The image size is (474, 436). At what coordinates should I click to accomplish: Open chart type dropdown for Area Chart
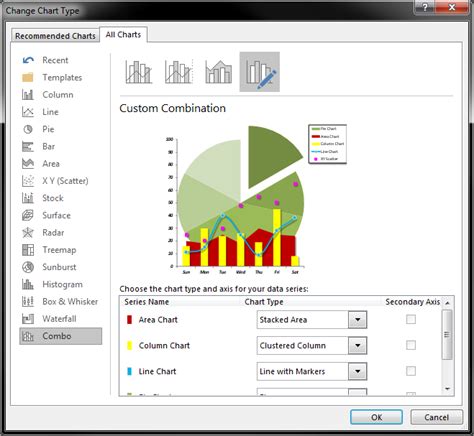[357, 320]
